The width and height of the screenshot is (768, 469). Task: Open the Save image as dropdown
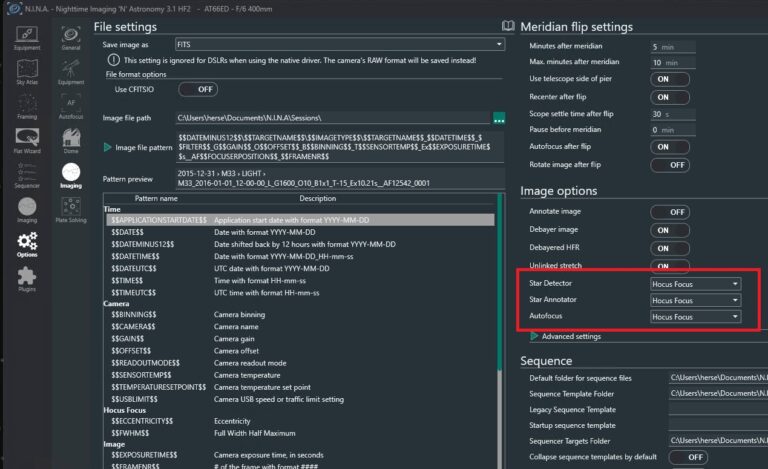tap(338, 45)
